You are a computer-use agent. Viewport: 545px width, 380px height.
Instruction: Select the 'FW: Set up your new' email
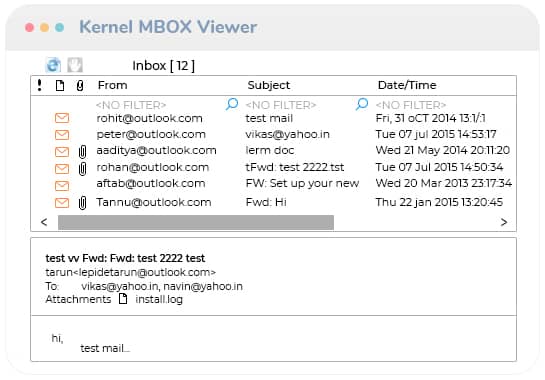273,184
